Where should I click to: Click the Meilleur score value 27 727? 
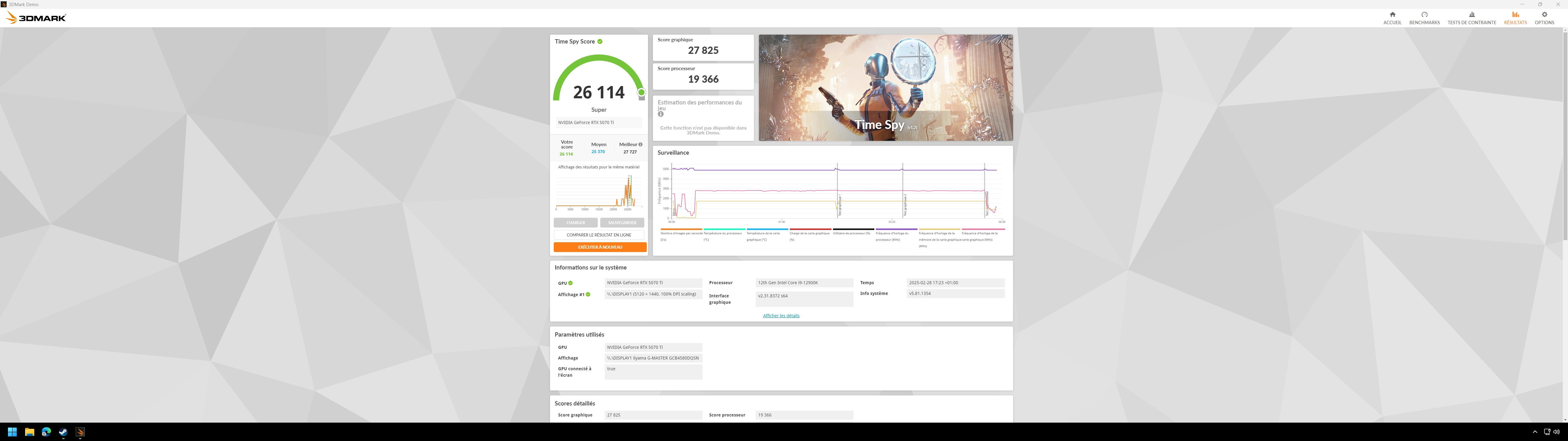pyautogui.click(x=630, y=152)
